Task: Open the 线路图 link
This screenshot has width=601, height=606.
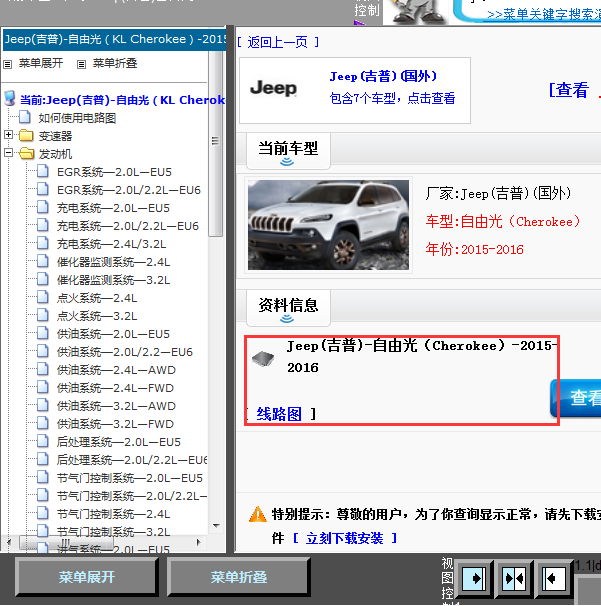Action: tap(279, 414)
